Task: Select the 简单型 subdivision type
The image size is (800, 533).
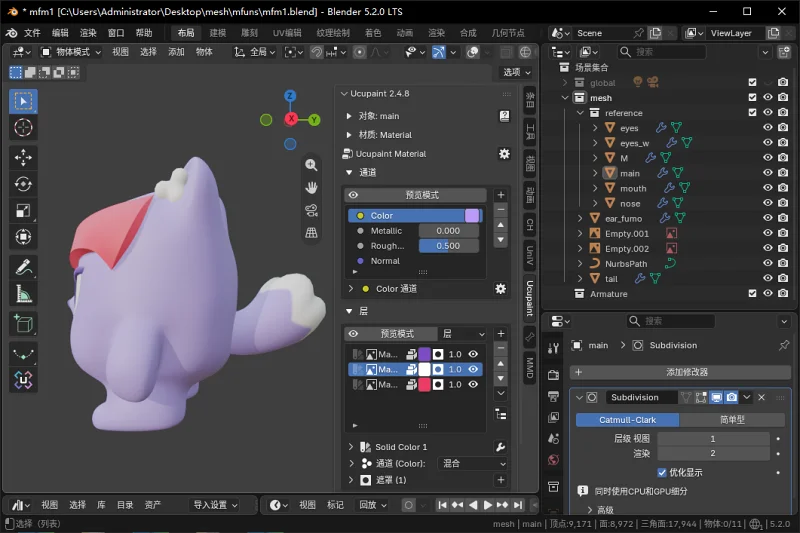Action: pyautogui.click(x=732, y=420)
